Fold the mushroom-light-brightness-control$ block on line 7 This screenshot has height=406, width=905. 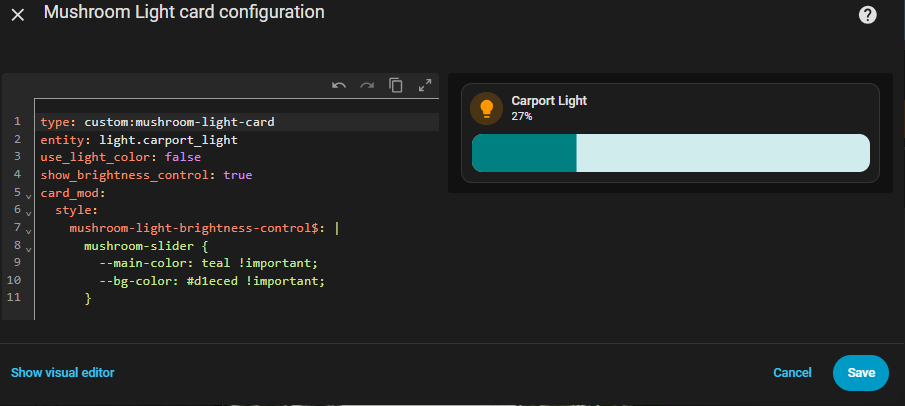(x=28, y=230)
